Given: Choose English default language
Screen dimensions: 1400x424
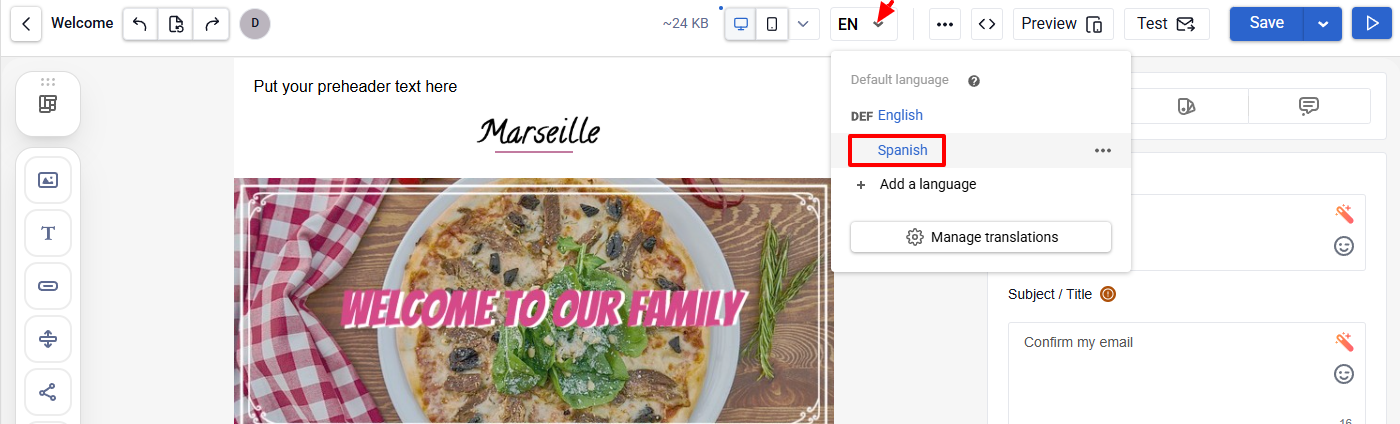Looking at the screenshot, I should click(900, 115).
